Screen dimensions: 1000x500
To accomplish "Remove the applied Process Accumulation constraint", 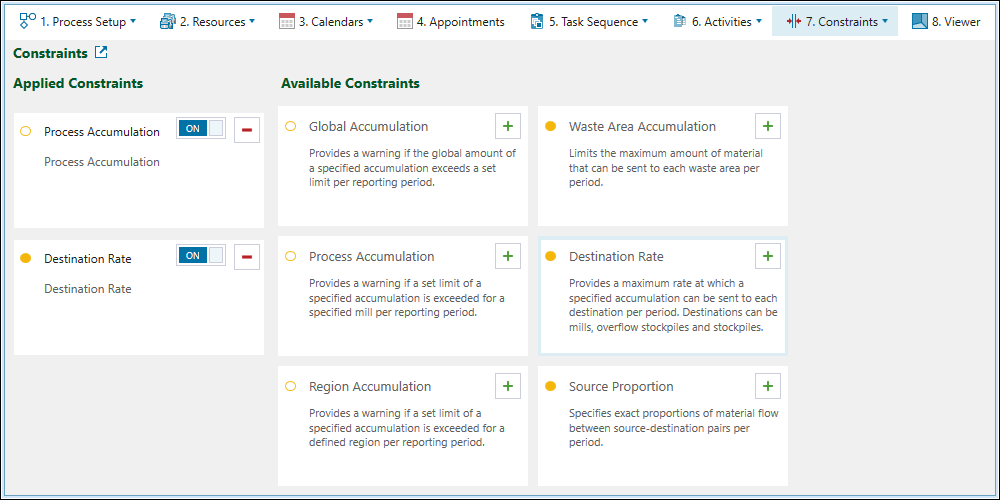I will click(x=247, y=131).
